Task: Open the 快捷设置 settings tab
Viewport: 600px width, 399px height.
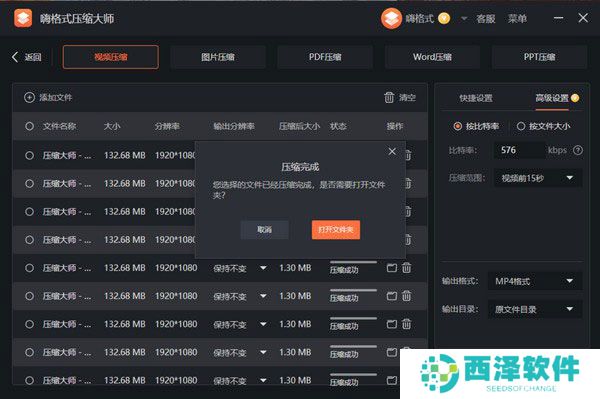Action: tap(476, 98)
